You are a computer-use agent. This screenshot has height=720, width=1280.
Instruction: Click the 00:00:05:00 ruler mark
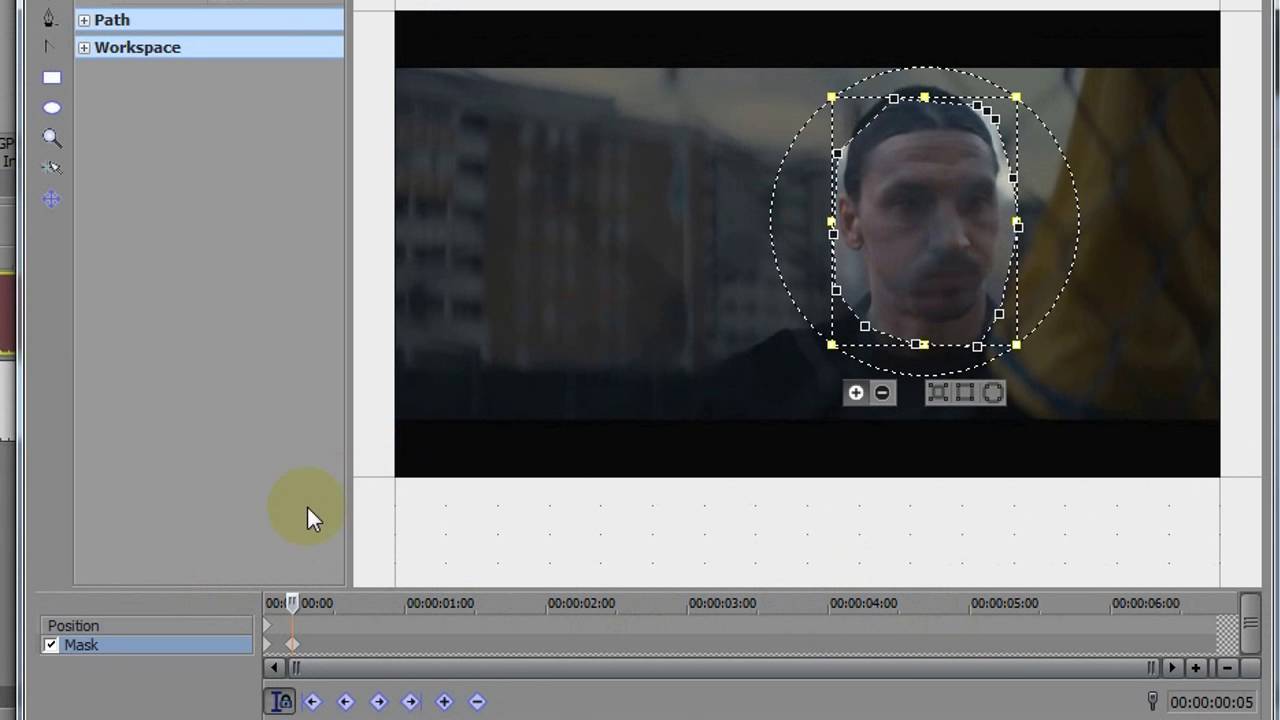pyautogui.click(x=1004, y=603)
